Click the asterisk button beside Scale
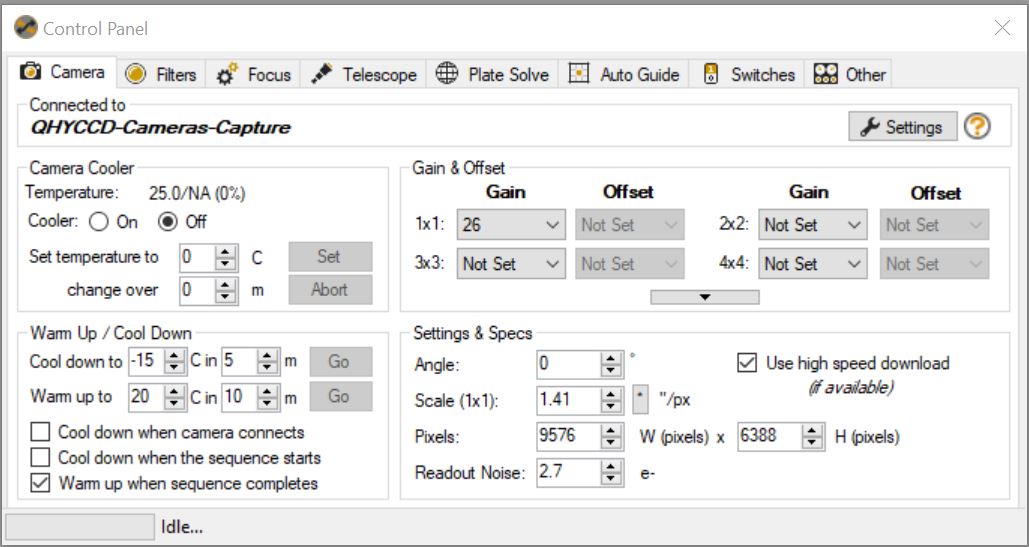 641,401
